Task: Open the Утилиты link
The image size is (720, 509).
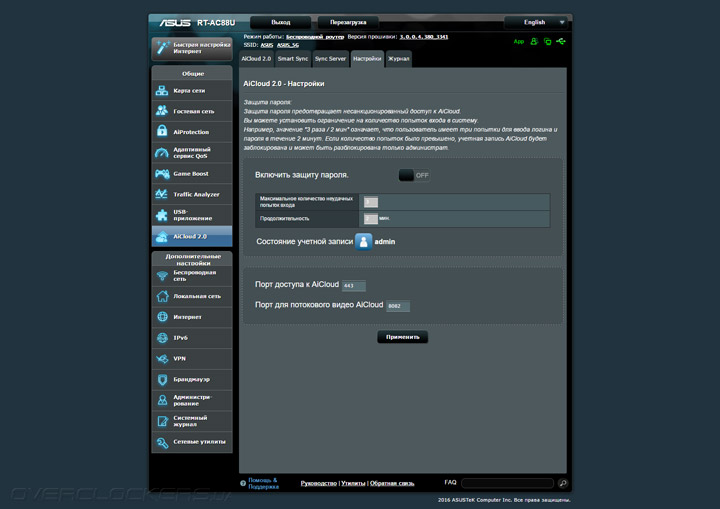Action: 353,483
